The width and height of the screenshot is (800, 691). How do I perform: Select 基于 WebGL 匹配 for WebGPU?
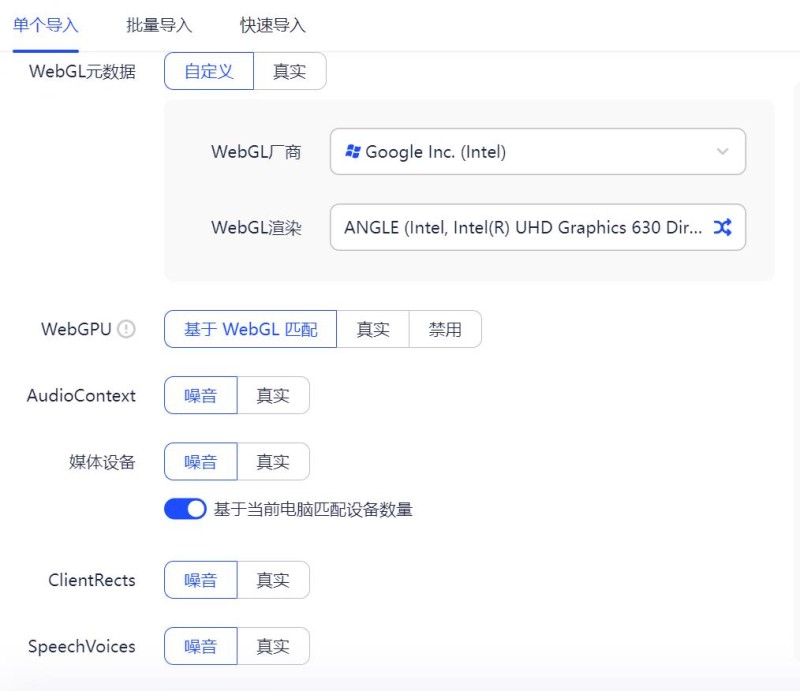251,329
